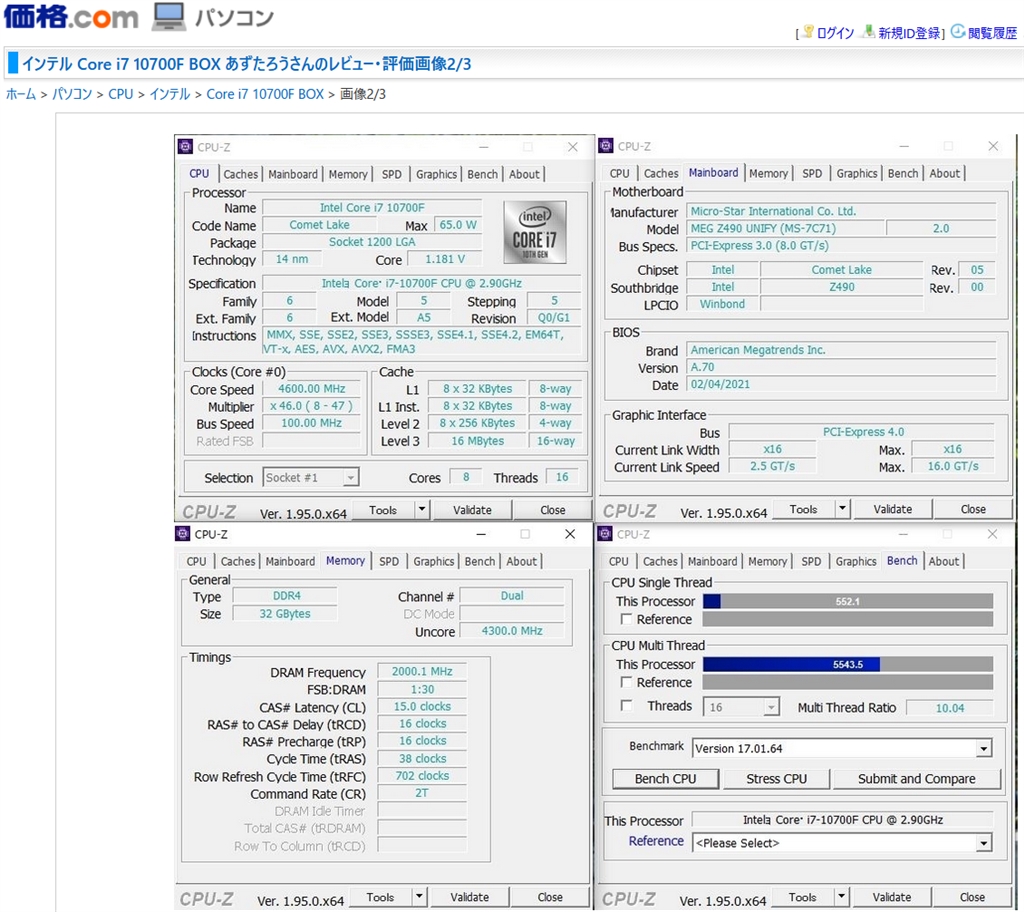The height and width of the screenshot is (912, 1024).
Task: Click single thread score bar 552.1
Action: 848,601
